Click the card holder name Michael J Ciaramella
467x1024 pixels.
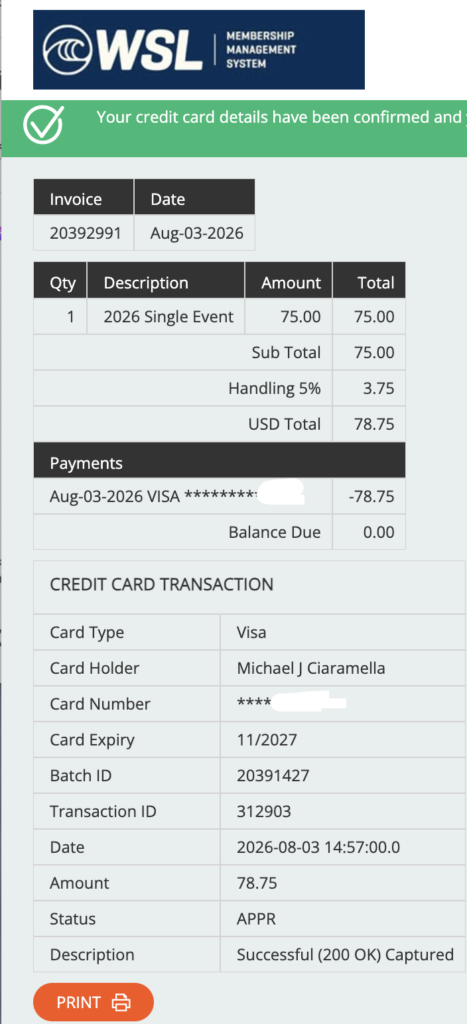311,668
